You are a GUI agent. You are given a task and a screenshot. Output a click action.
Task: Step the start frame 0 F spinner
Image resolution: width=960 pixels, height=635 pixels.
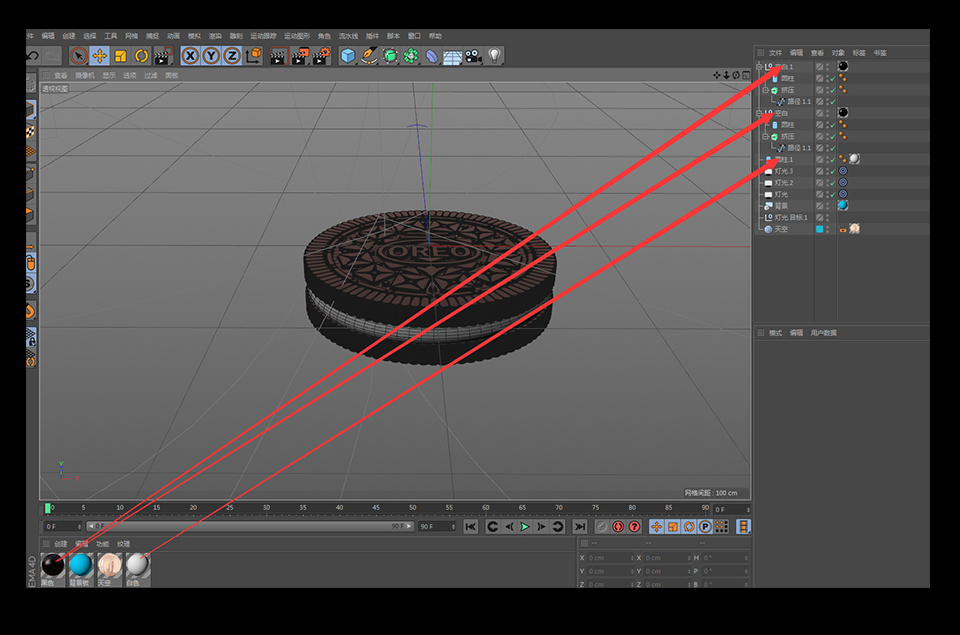click(79, 527)
